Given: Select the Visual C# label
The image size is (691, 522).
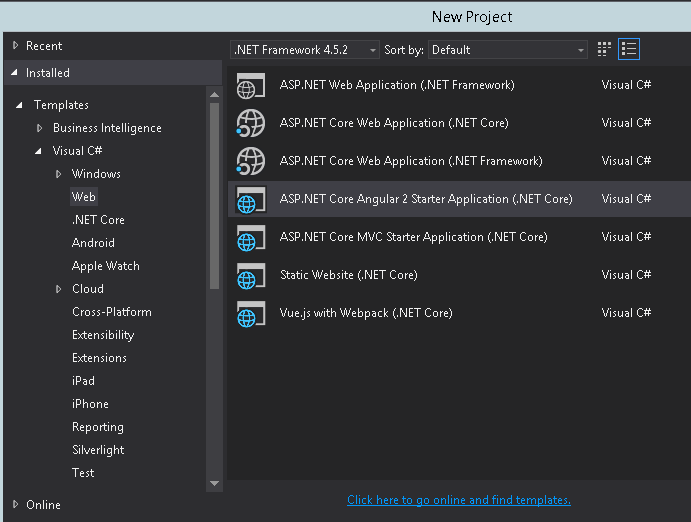Looking at the screenshot, I should [78, 151].
